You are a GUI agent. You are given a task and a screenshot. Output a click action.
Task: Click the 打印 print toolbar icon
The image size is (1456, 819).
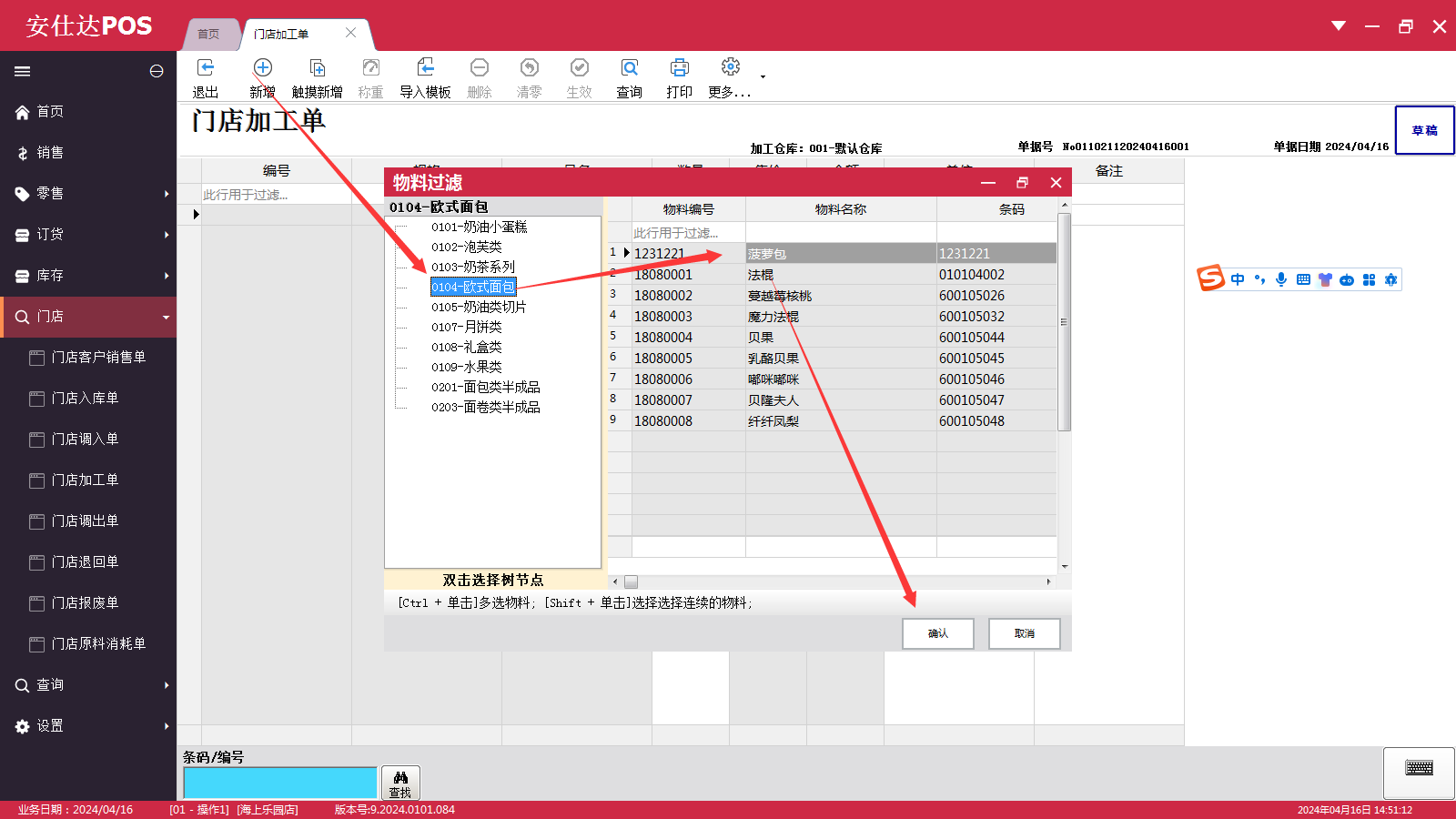click(680, 68)
